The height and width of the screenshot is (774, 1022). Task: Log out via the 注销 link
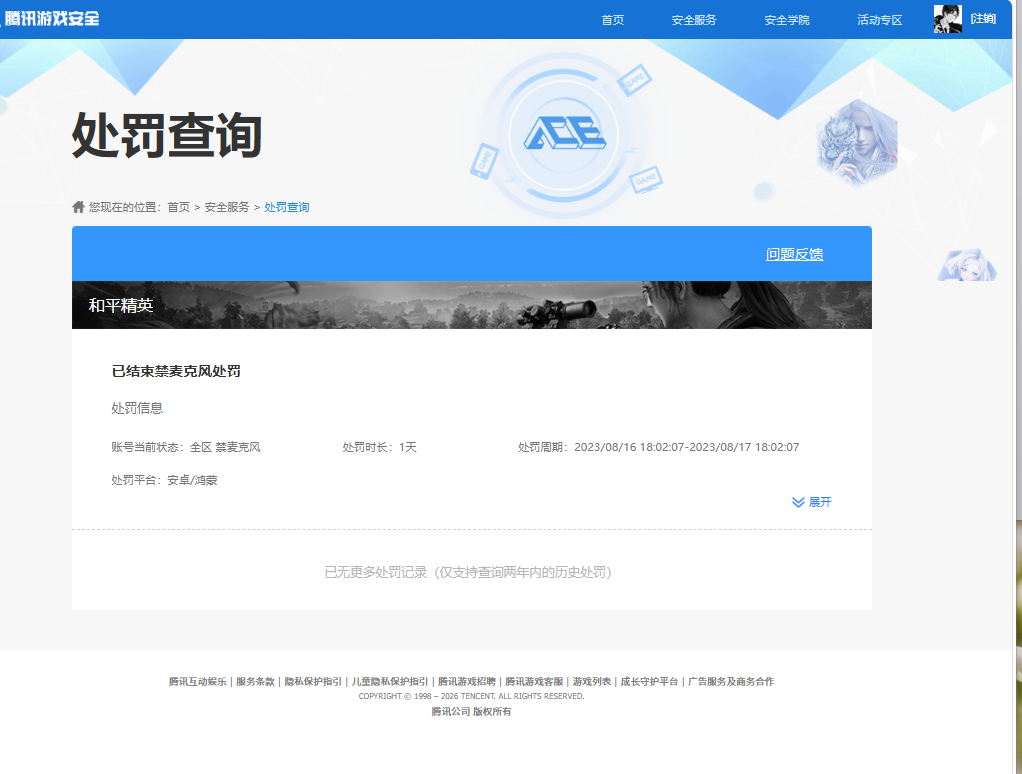(x=983, y=19)
